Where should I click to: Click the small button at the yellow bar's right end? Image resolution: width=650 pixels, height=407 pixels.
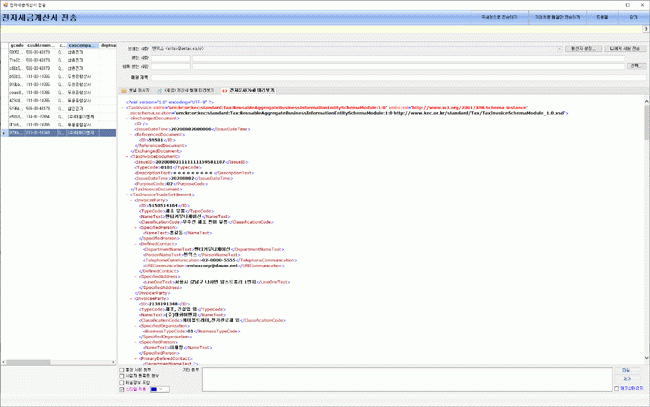click(646, 29)
